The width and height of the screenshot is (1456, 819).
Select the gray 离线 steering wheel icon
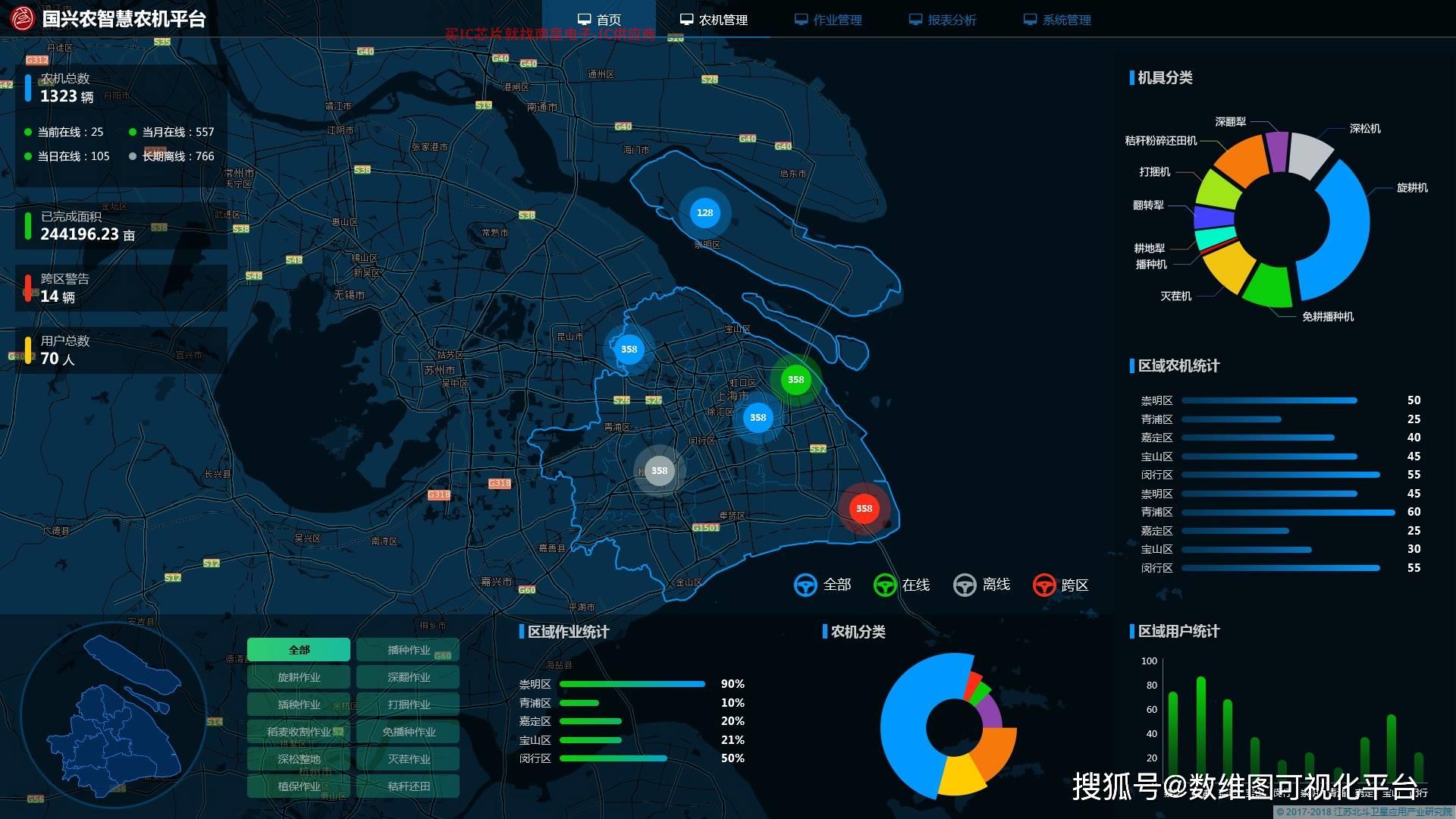965,585
